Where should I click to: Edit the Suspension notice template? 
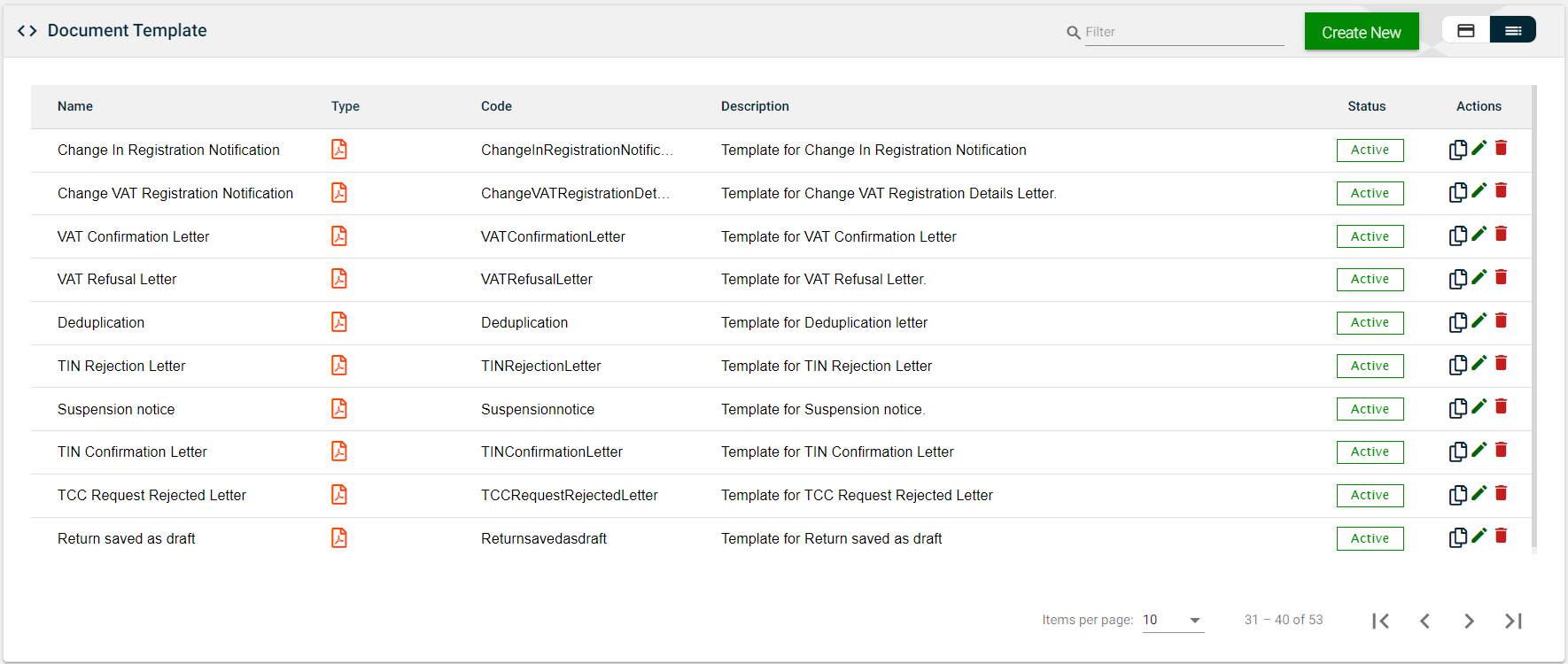click(1479, 406)
